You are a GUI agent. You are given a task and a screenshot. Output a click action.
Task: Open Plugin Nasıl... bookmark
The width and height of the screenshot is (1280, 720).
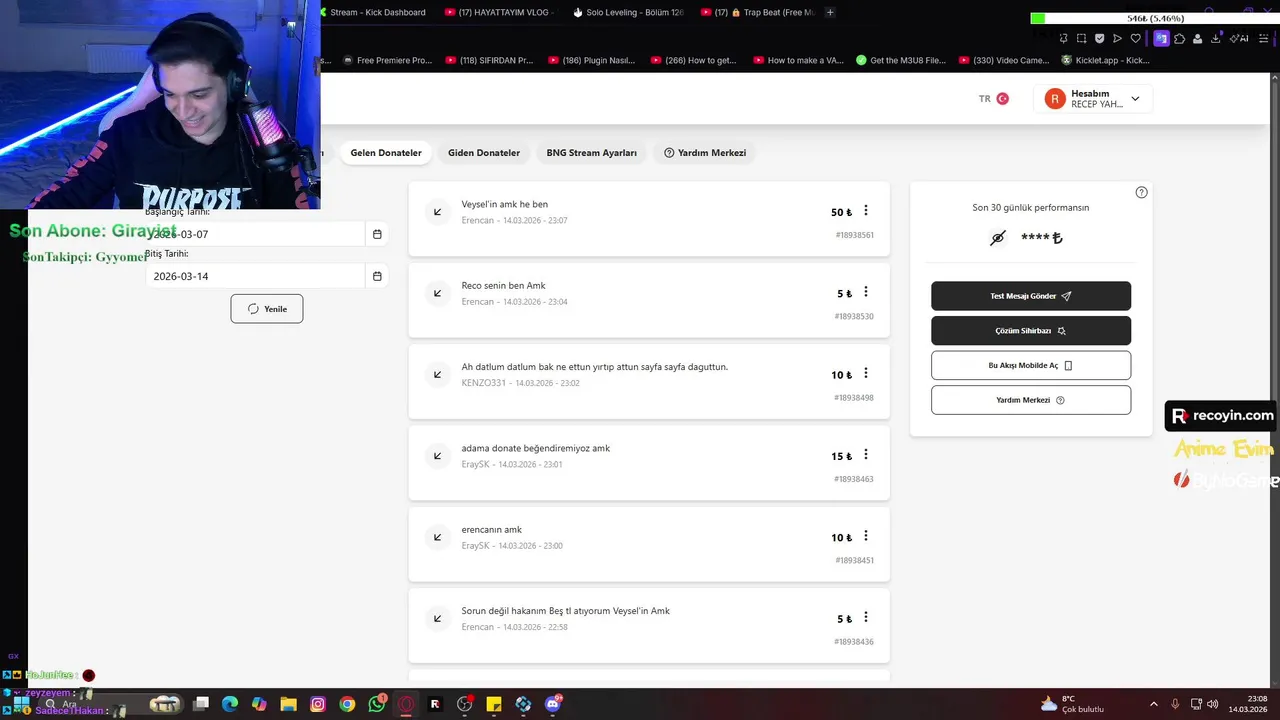click(x=591, y=60)
